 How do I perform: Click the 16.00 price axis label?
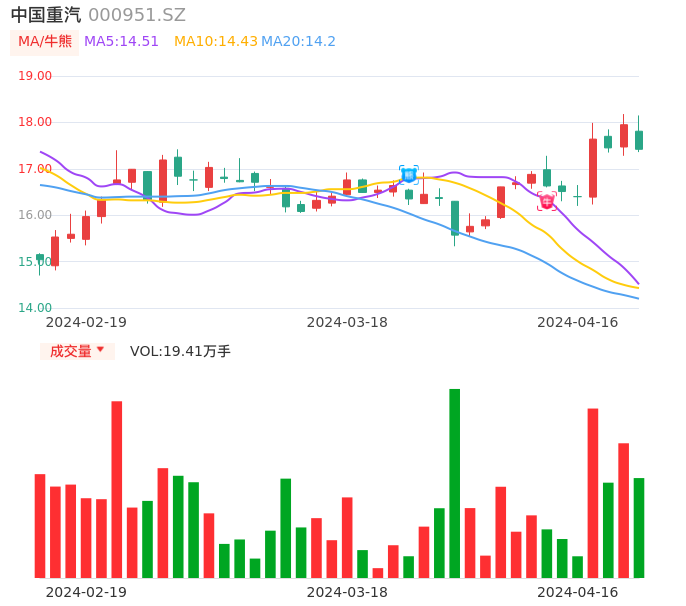pos(35,215)
